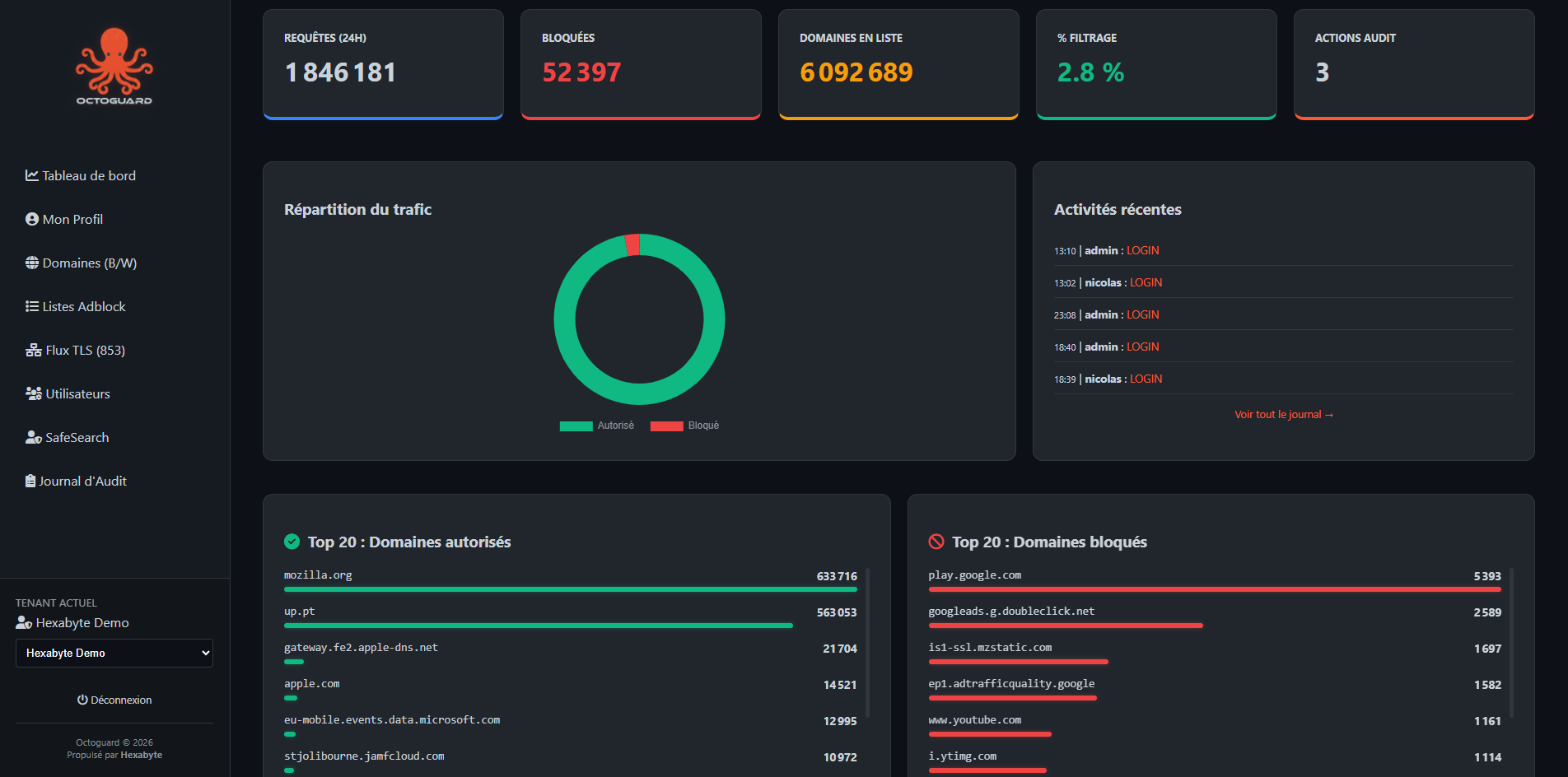Follow the Voir tout le journal link
The width and height of the screenshot is (1568, 777).
[1283, 414]
